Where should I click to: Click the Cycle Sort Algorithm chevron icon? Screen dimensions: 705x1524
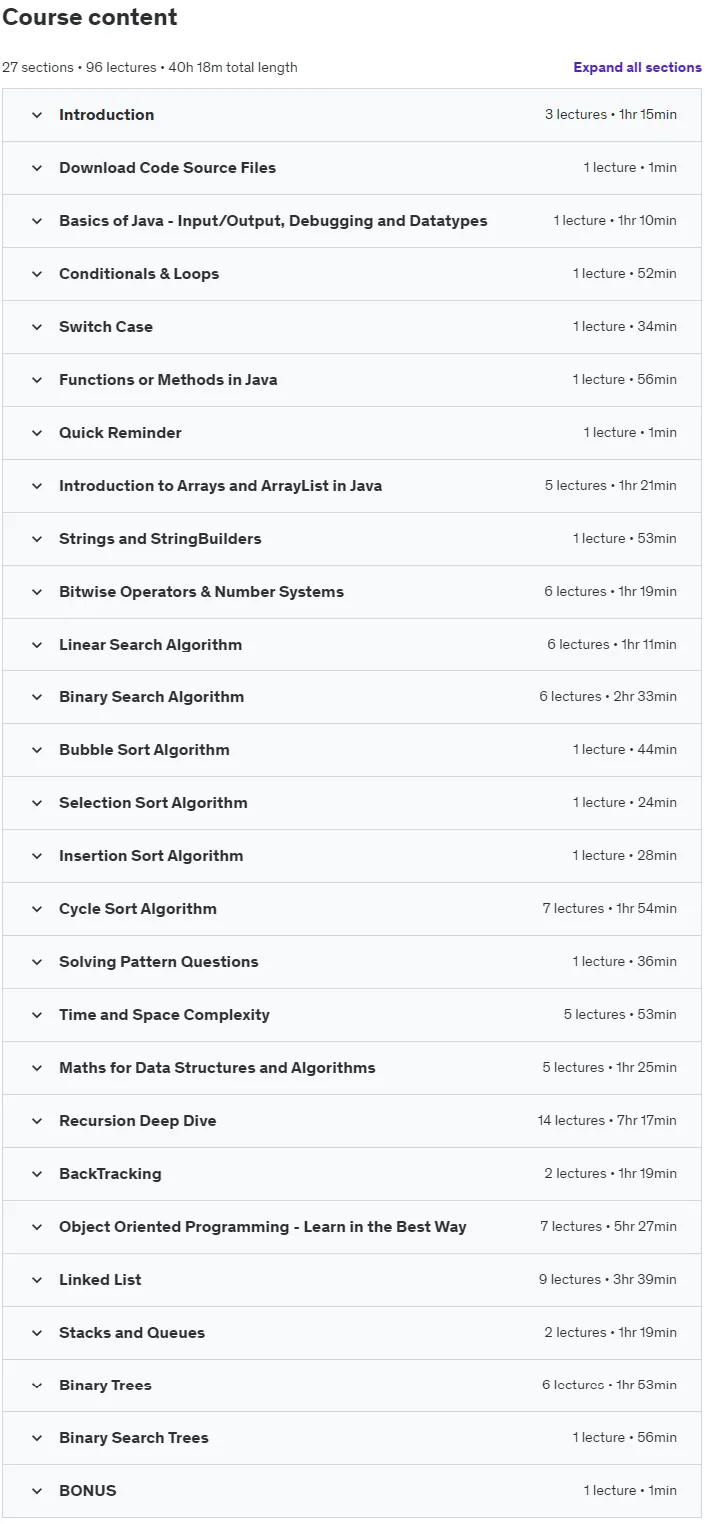tap(37, 909)
